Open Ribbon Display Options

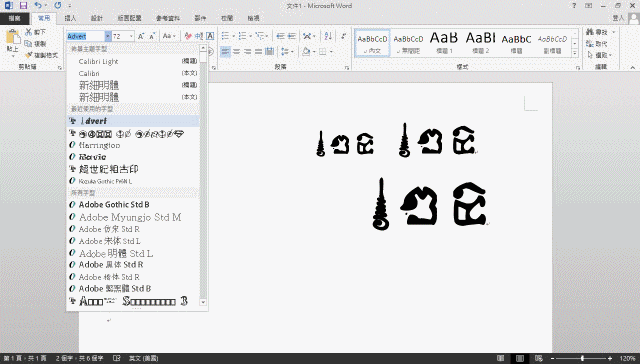pos(589,6)
